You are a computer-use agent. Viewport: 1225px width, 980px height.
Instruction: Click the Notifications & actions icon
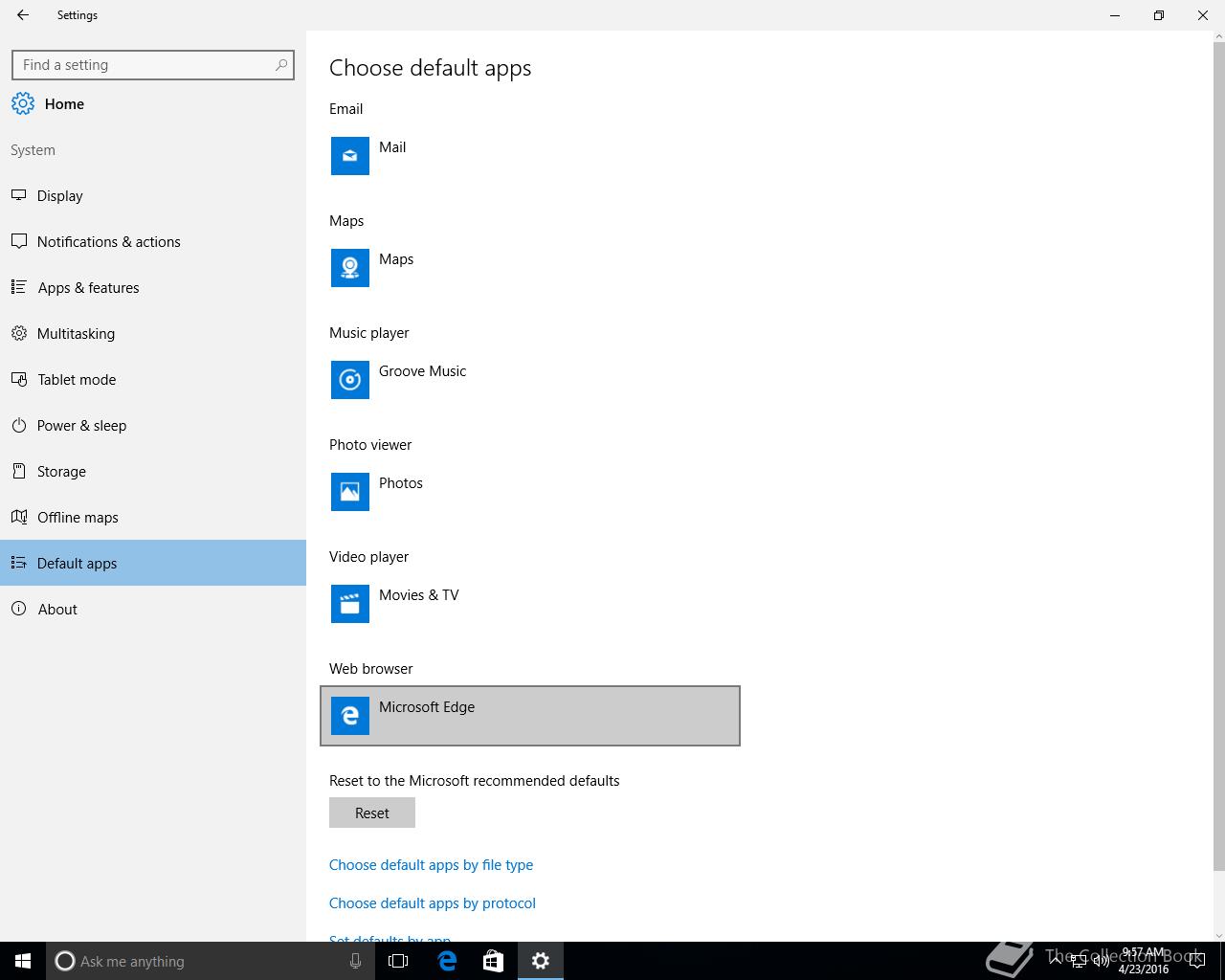19,241
